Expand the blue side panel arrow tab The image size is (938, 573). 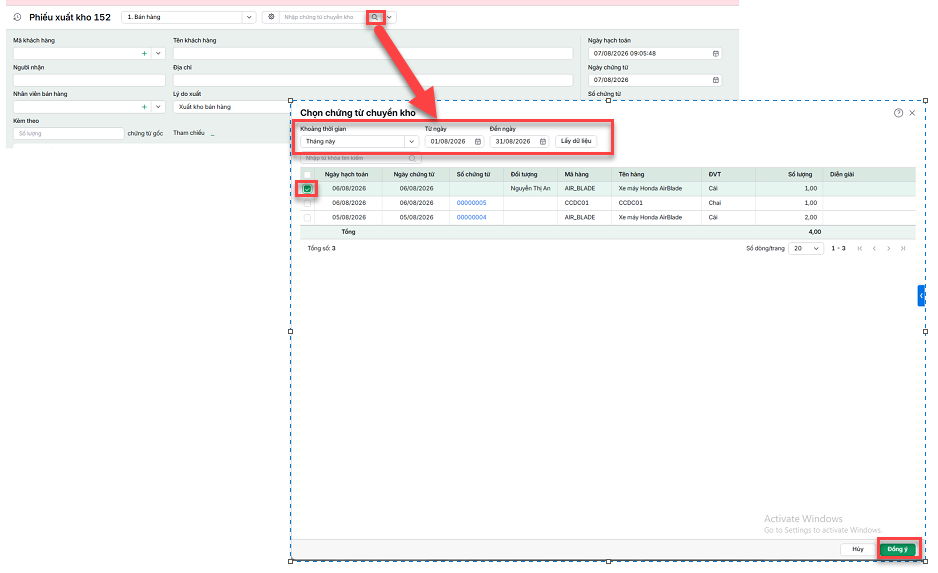[921, 295]
